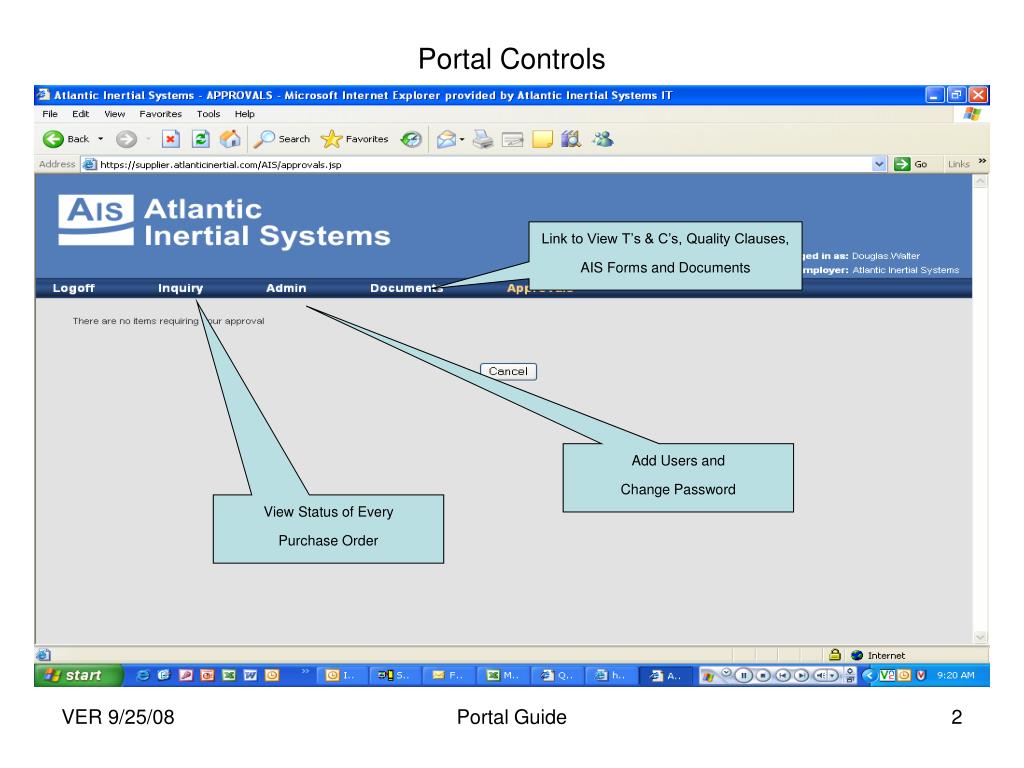The image size is (1024, 768).
Task: Click the Cancel button
Action: 508,372
